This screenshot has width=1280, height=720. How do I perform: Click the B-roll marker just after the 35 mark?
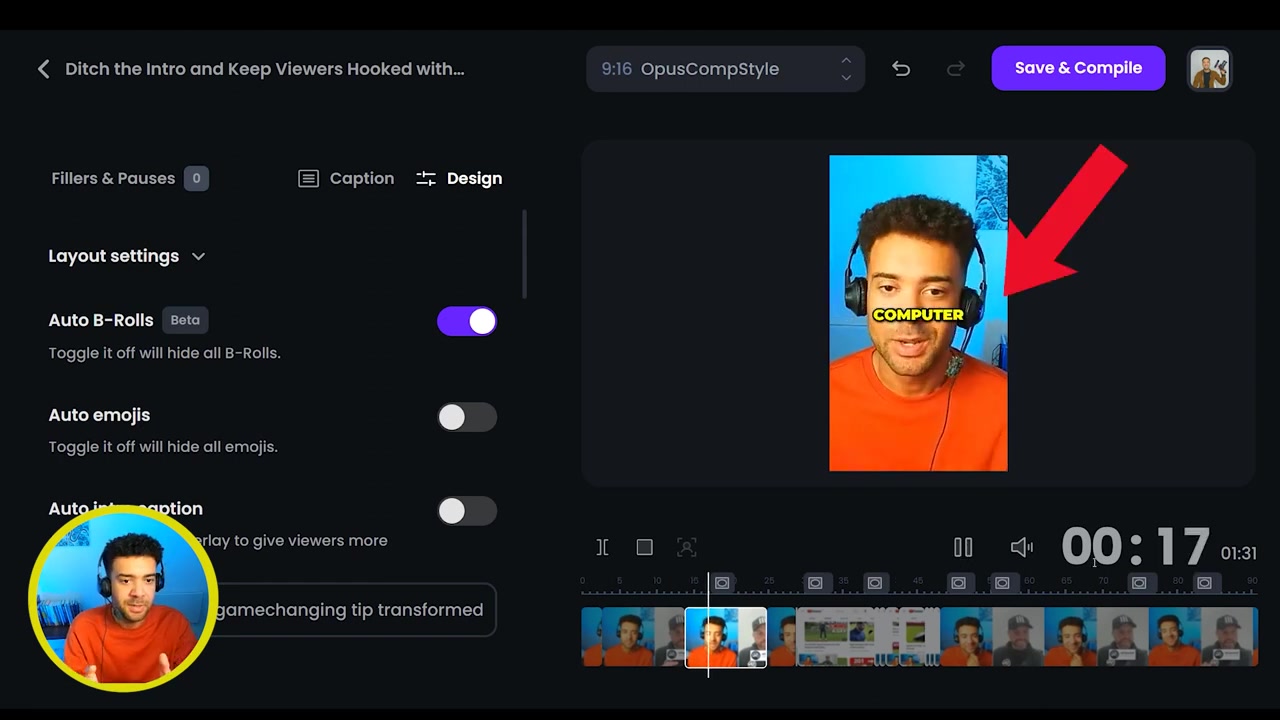click(875, 583)
